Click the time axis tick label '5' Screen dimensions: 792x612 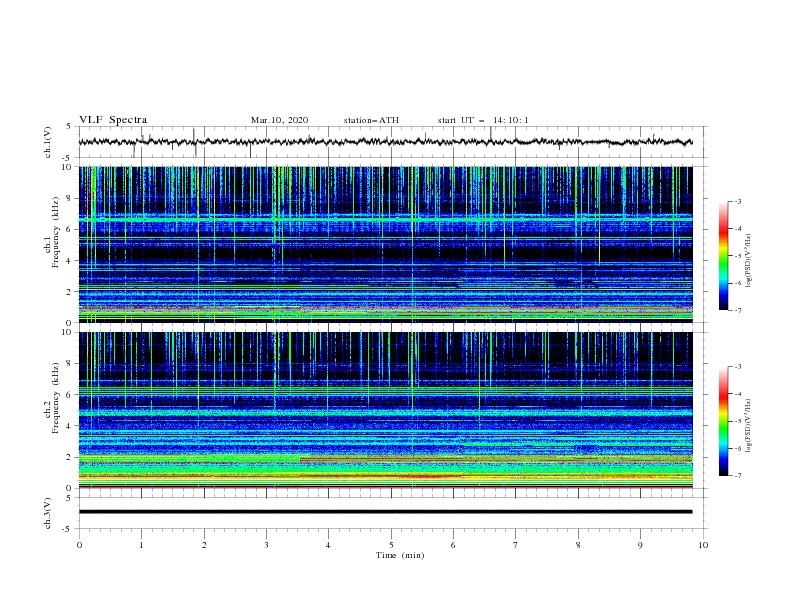pos(391,545)
